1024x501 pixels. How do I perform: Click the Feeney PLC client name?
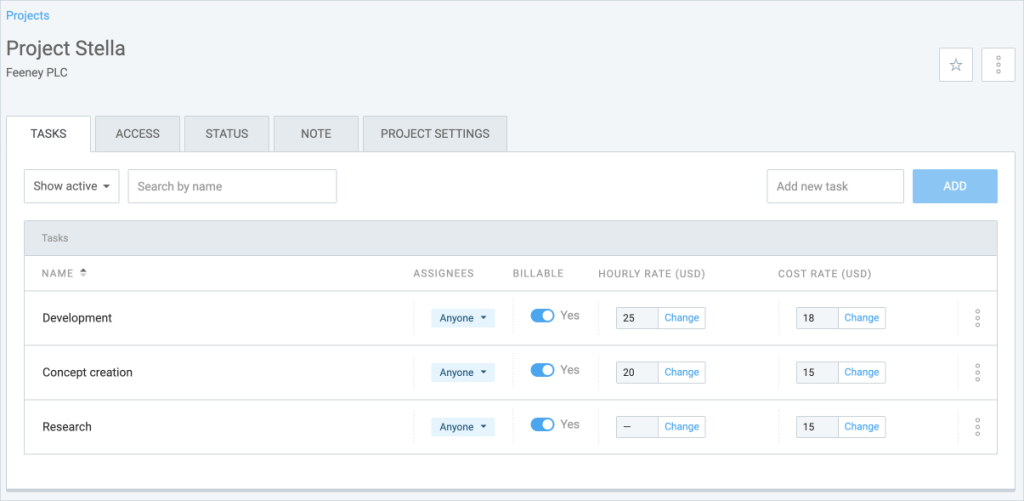[x=37, y=73]
